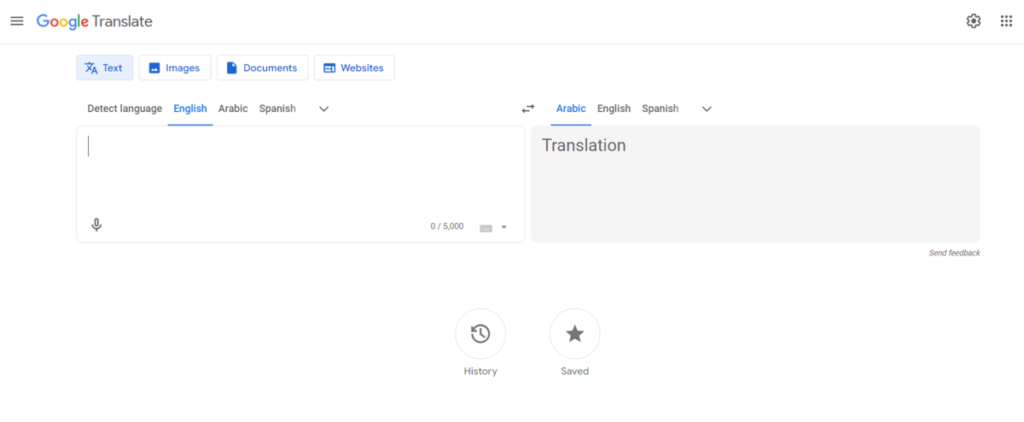Open the main hamburger menu
1024x422 pixels.
[x=17, y=21]
